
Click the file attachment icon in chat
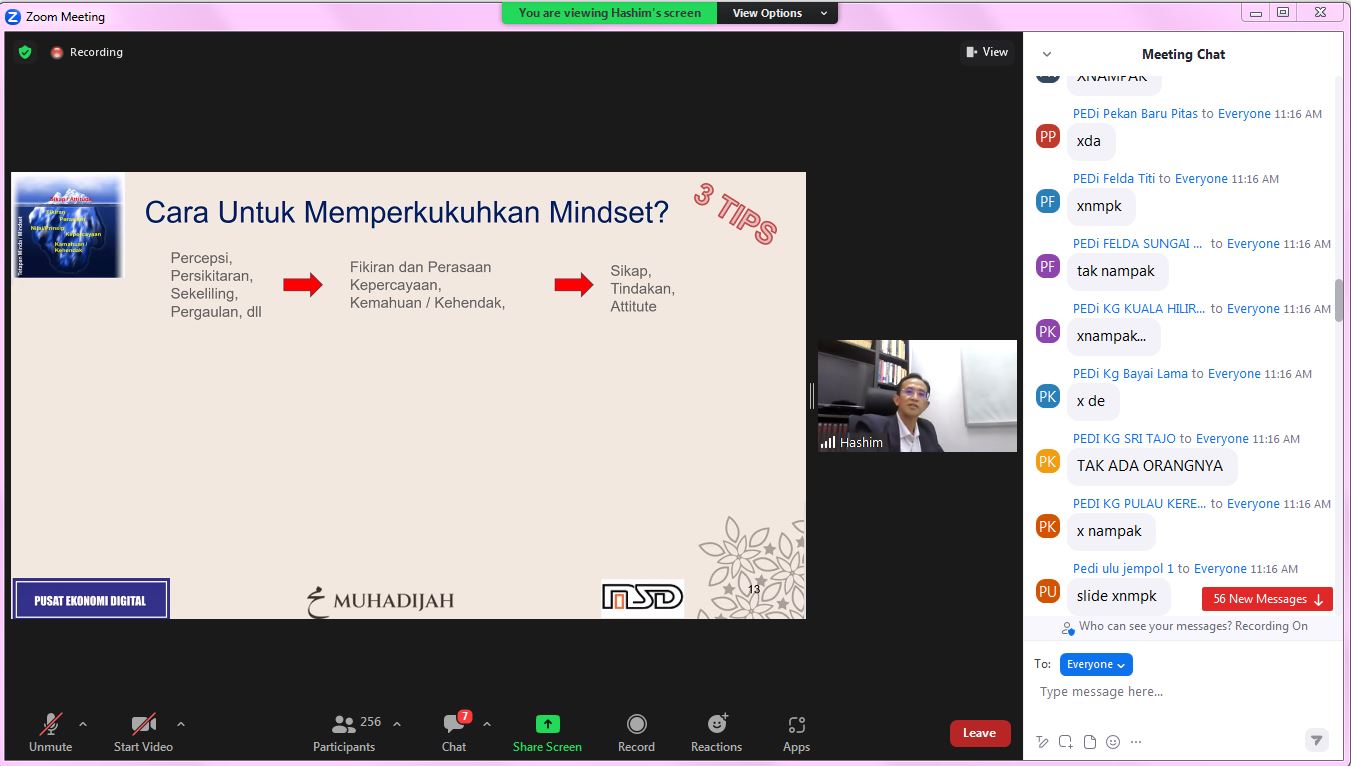pyautogui.click(x=1090, y=742)
